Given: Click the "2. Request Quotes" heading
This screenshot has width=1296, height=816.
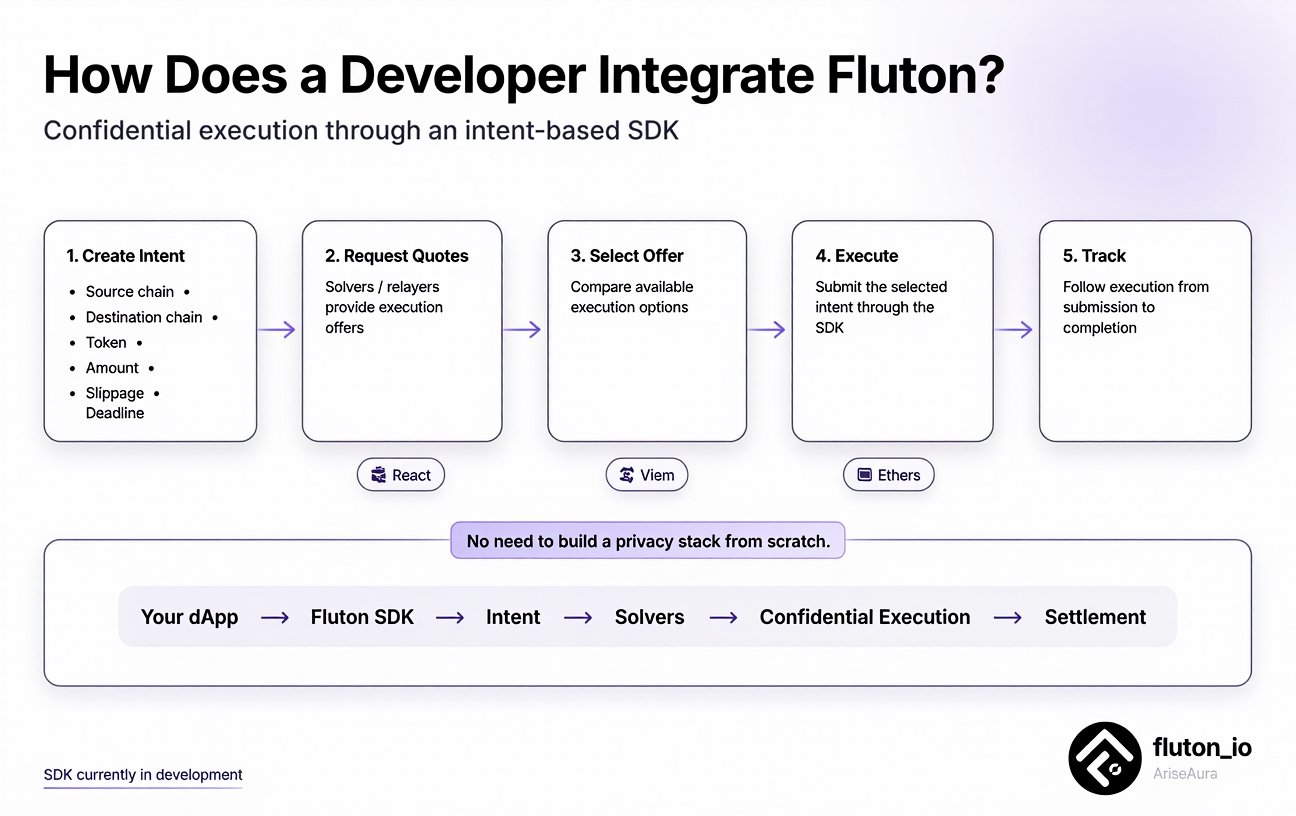Looking at the screenshot, I should [x=397, y=256].
